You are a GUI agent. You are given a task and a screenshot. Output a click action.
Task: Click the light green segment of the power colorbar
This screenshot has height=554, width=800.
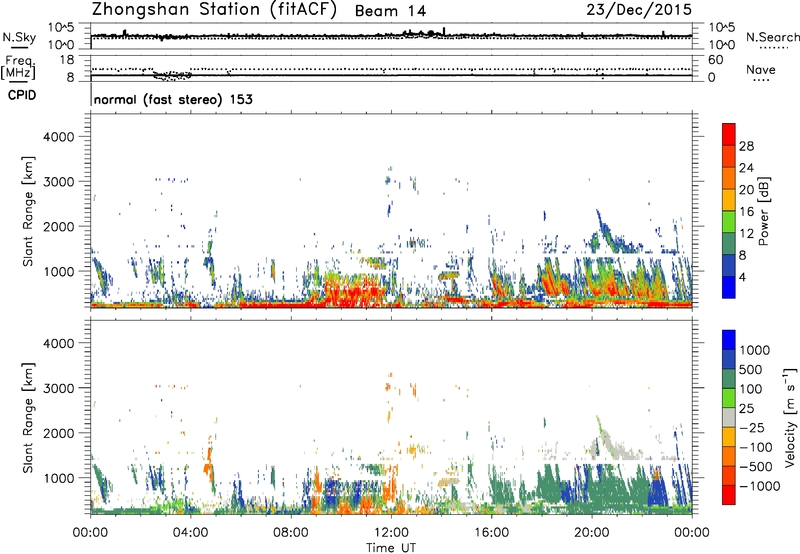[729, 222]
